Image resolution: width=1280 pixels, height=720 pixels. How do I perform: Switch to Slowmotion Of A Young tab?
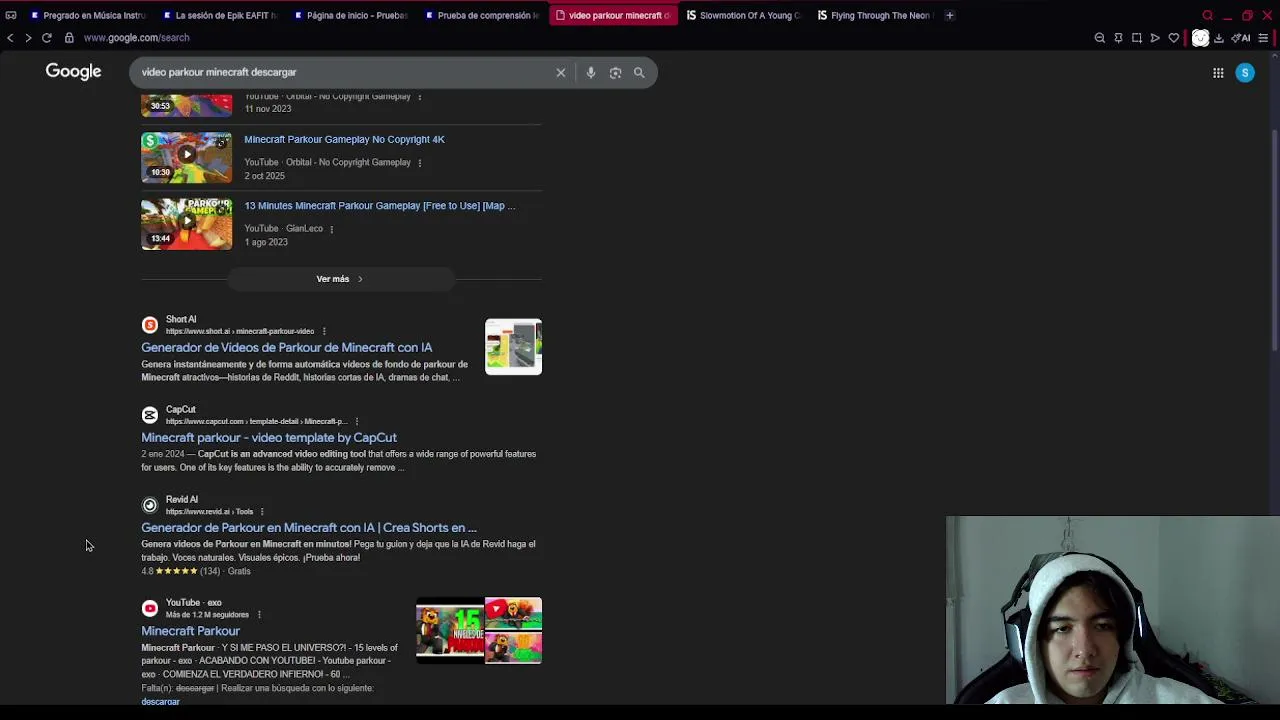point(743,15)
